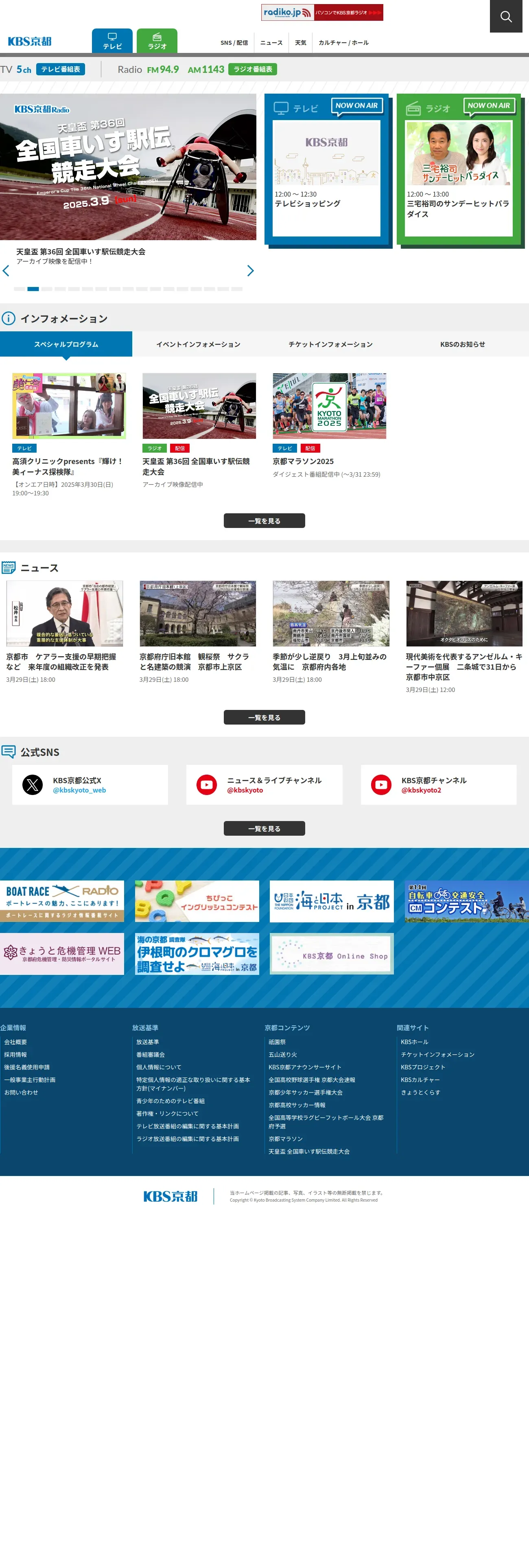Open the X icon for KBS京都公式X

pos(33,784)
